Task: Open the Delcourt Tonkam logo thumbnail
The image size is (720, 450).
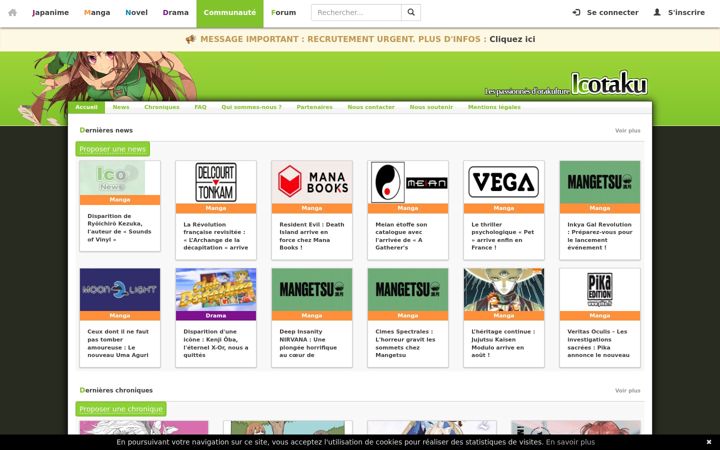Action: click(x=216, y=182)
